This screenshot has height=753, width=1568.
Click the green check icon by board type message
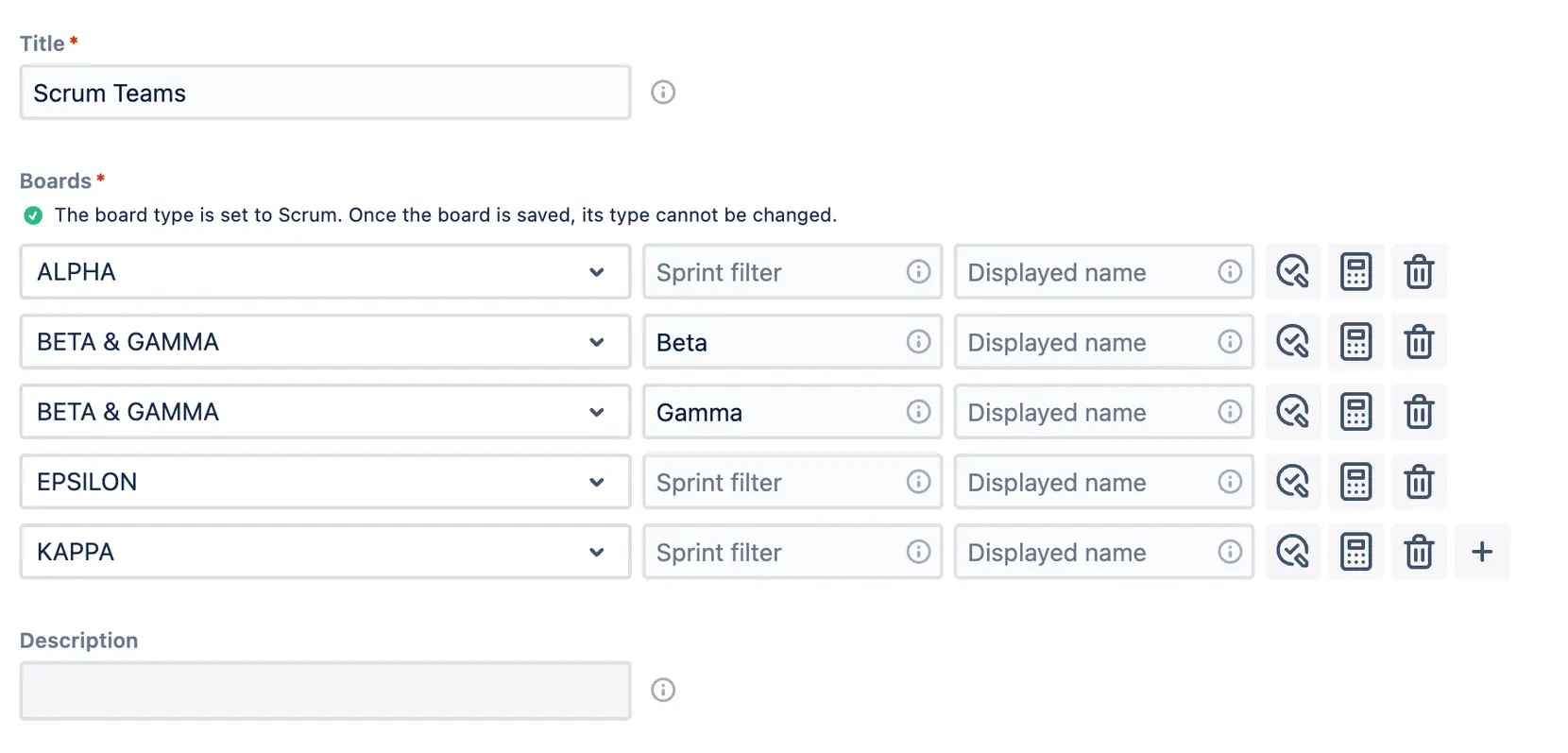(x=33, y=215)
